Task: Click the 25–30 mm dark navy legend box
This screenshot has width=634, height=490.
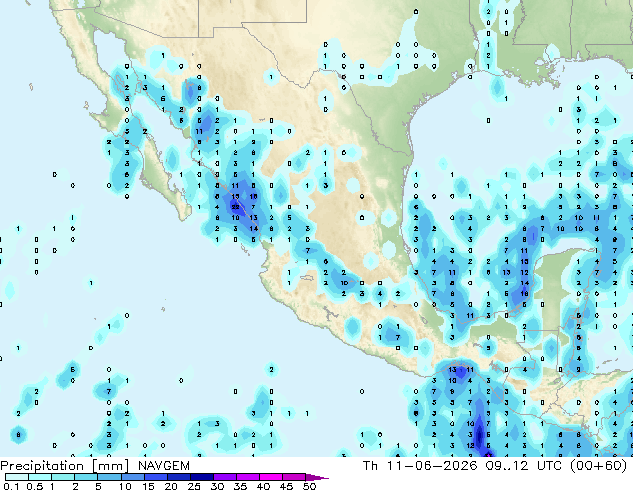Action: (x=202, y=477)
